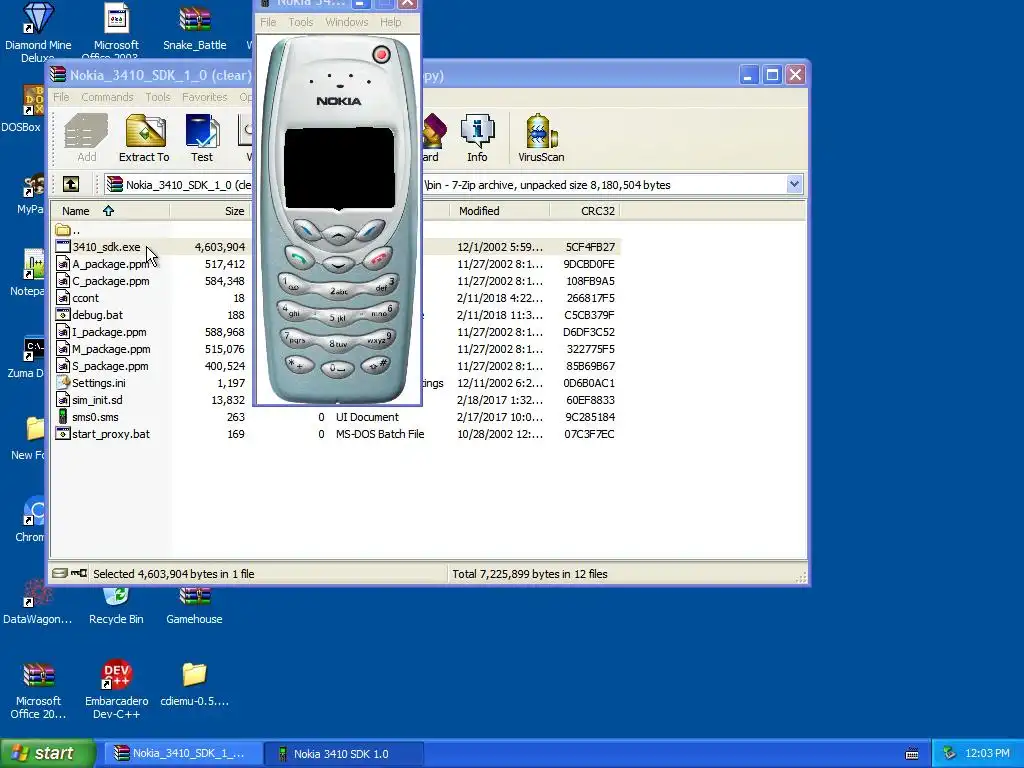
Task: Select the cdiemu-0.5 folder on the desktop
Action: point(195,684)
